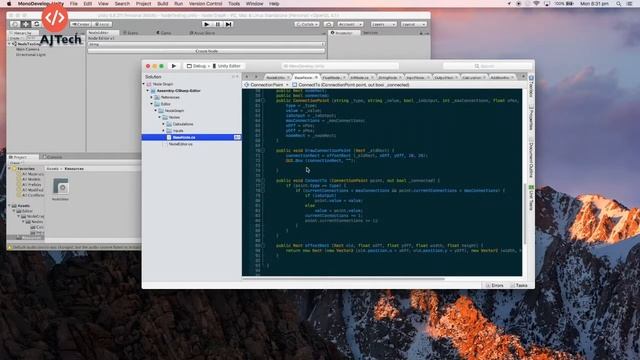Open the Toolbox side panel
The width and height of the screenshot is (640, 360).
coord(531,86)
